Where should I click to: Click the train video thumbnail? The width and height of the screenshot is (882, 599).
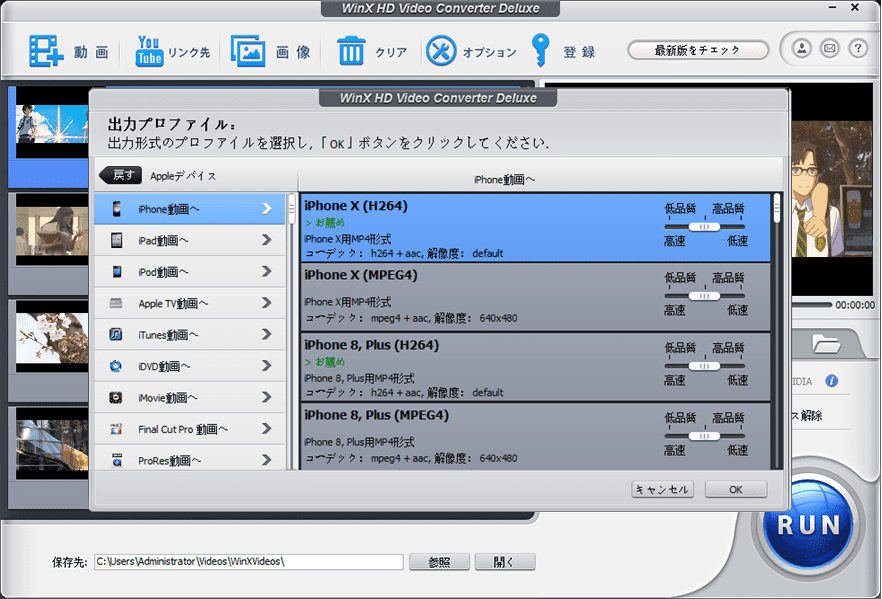(52, 444)
